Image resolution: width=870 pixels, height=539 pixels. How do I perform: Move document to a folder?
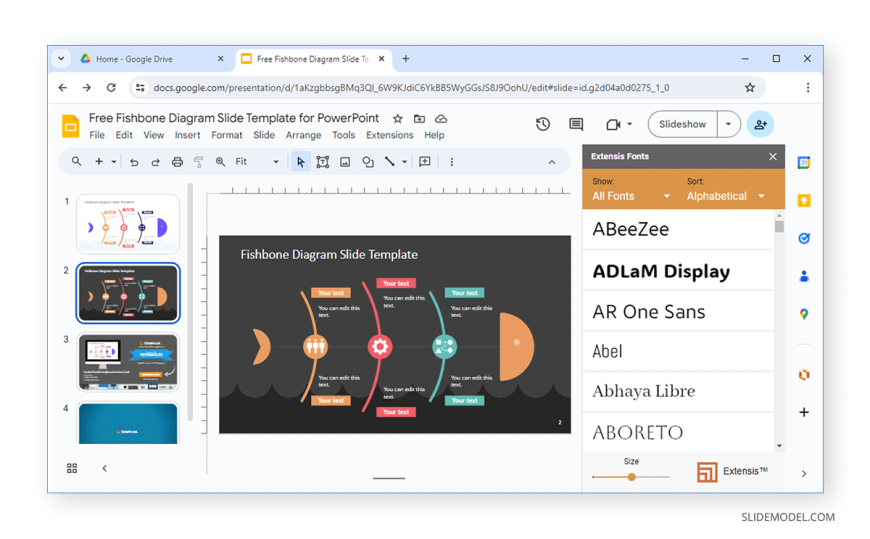419,119
